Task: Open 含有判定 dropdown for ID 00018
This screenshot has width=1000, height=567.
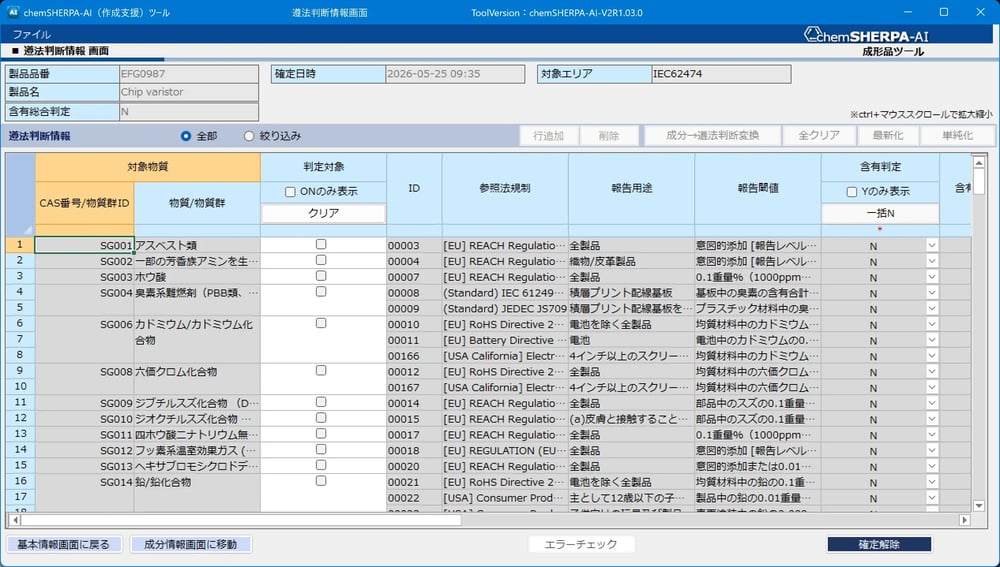Action: click(932, 450)
